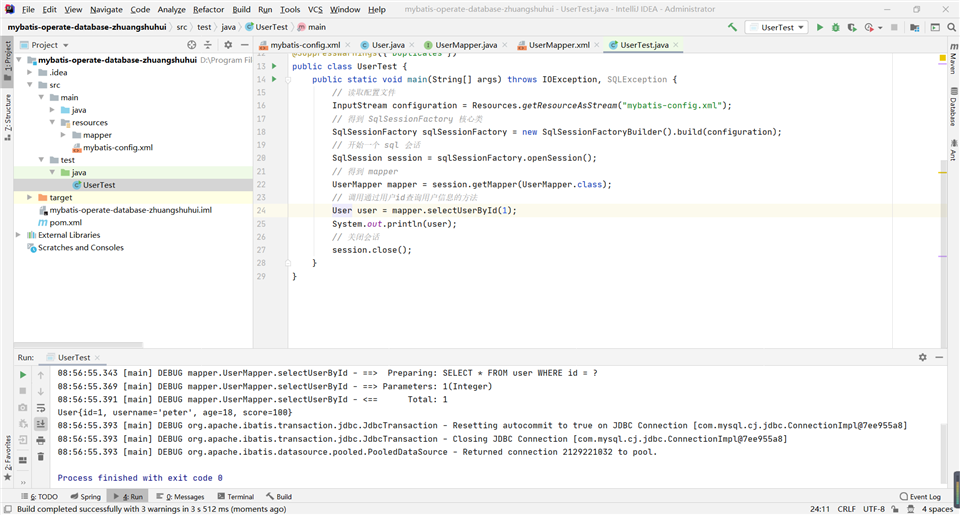Run with coverage icon in toolbar
Viewport: 960px width, 515px height.
tap(852, 28)
